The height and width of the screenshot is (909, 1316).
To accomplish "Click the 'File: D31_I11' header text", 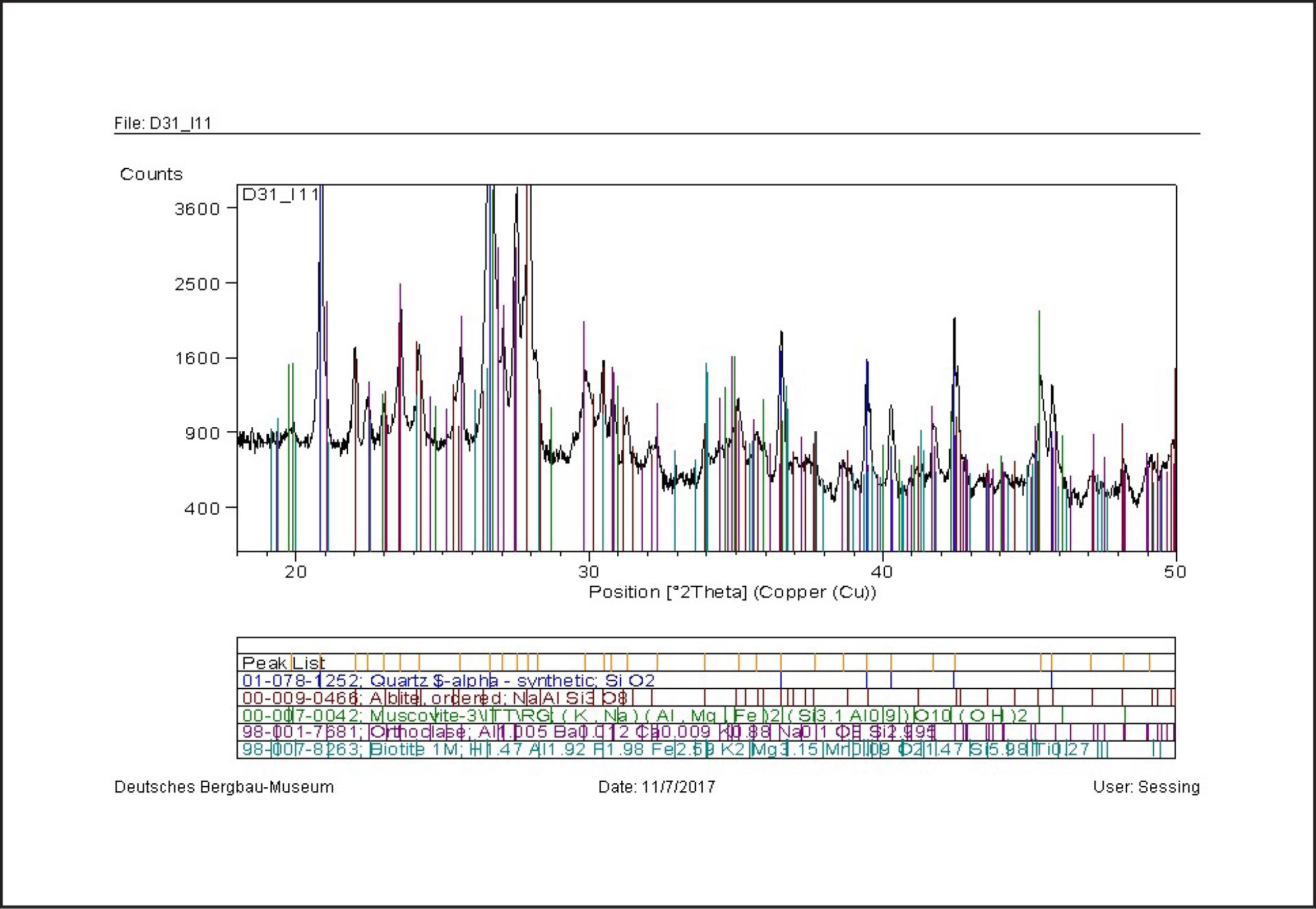I will tap(163, 123).
